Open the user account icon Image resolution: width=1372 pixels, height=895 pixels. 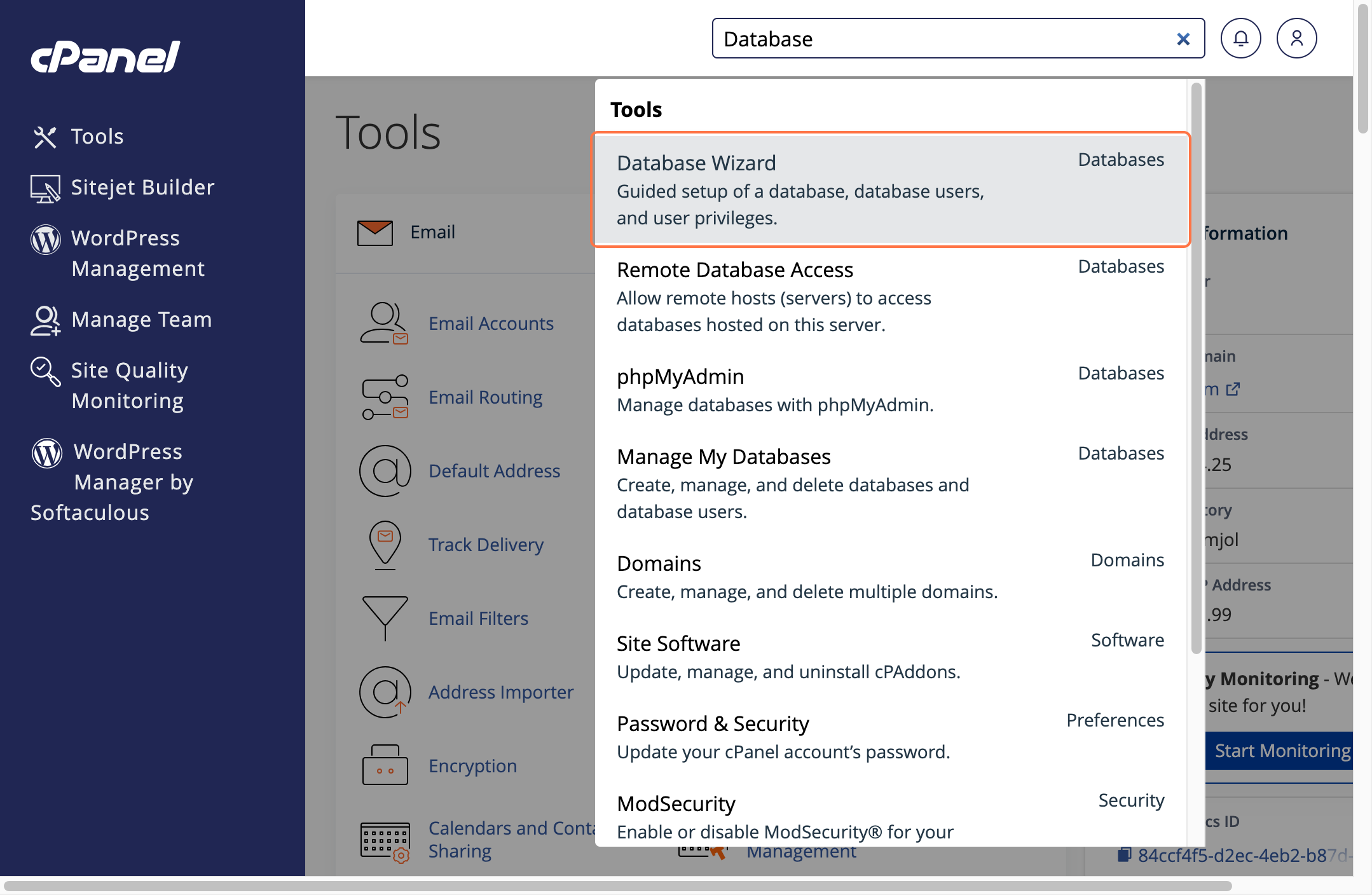pyautogui.click(x=1297, y=38)
